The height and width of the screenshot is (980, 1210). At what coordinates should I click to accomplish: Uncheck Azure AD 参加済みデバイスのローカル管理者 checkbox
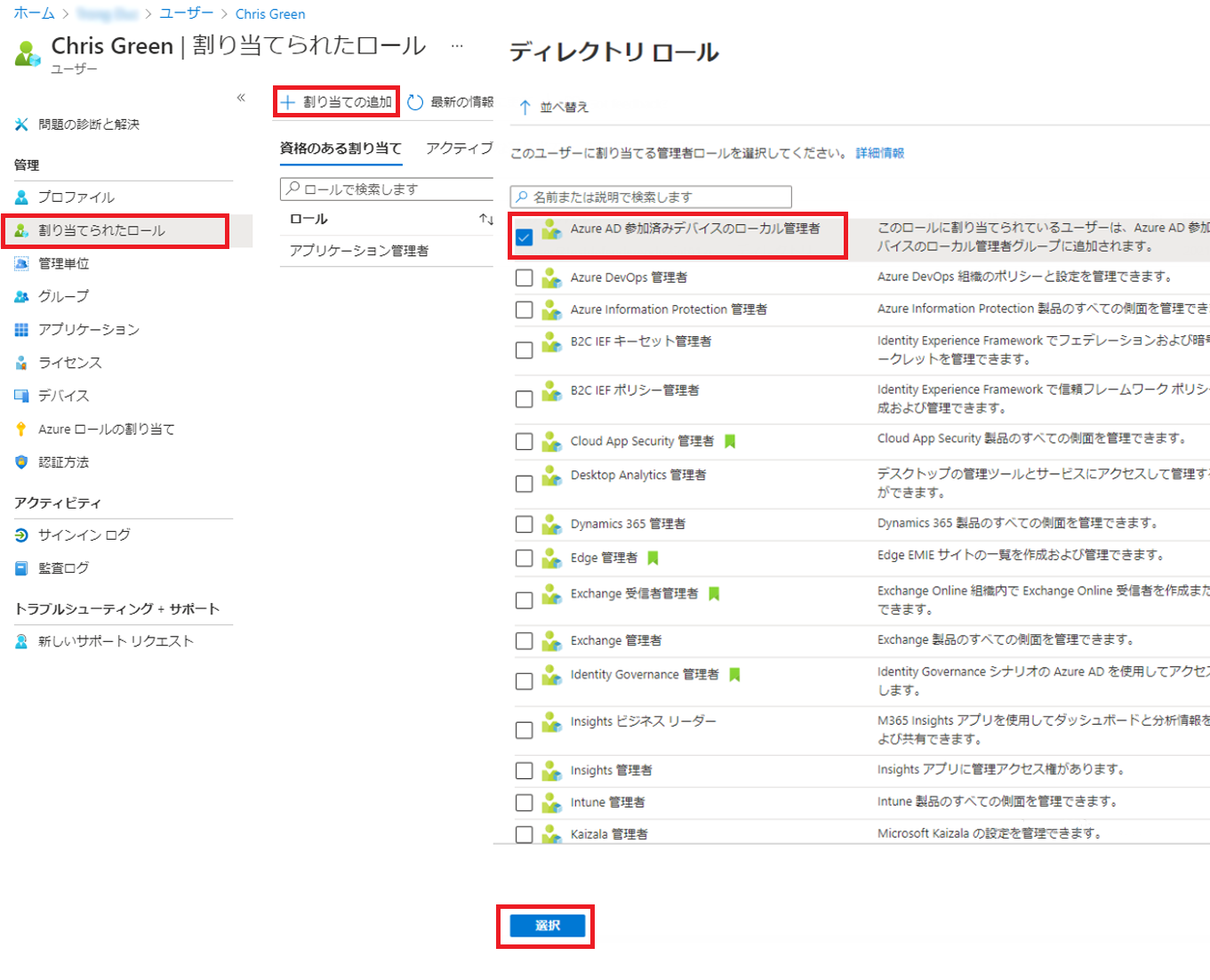[x=525, y=237]
